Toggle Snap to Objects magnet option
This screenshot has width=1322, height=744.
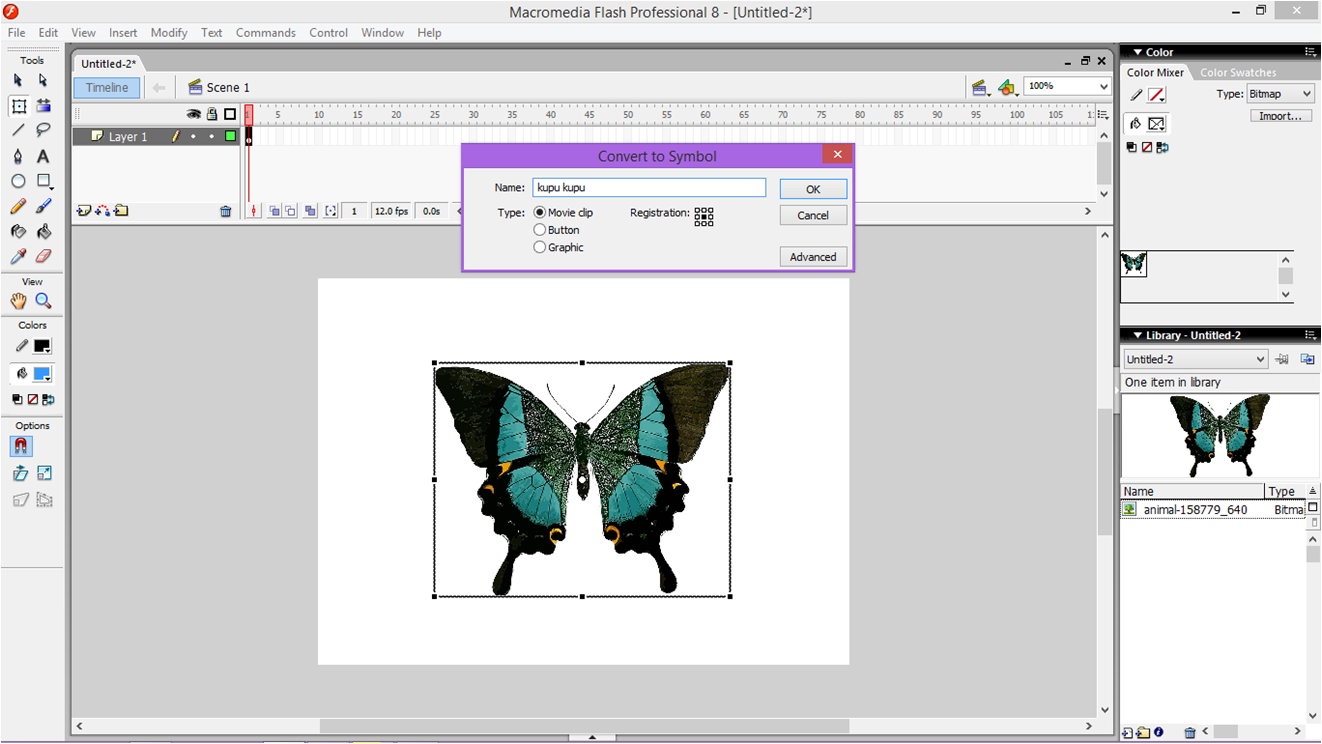[x=20, y=446]
